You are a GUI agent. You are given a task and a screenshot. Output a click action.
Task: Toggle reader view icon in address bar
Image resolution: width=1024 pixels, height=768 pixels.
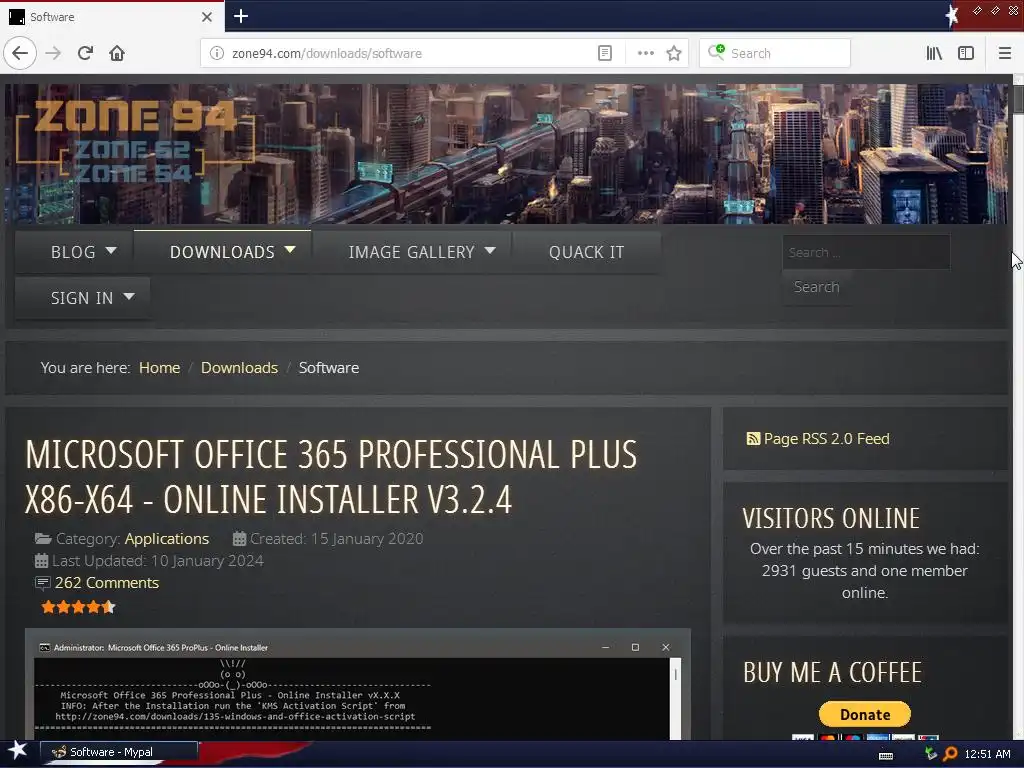coord(605,53)
